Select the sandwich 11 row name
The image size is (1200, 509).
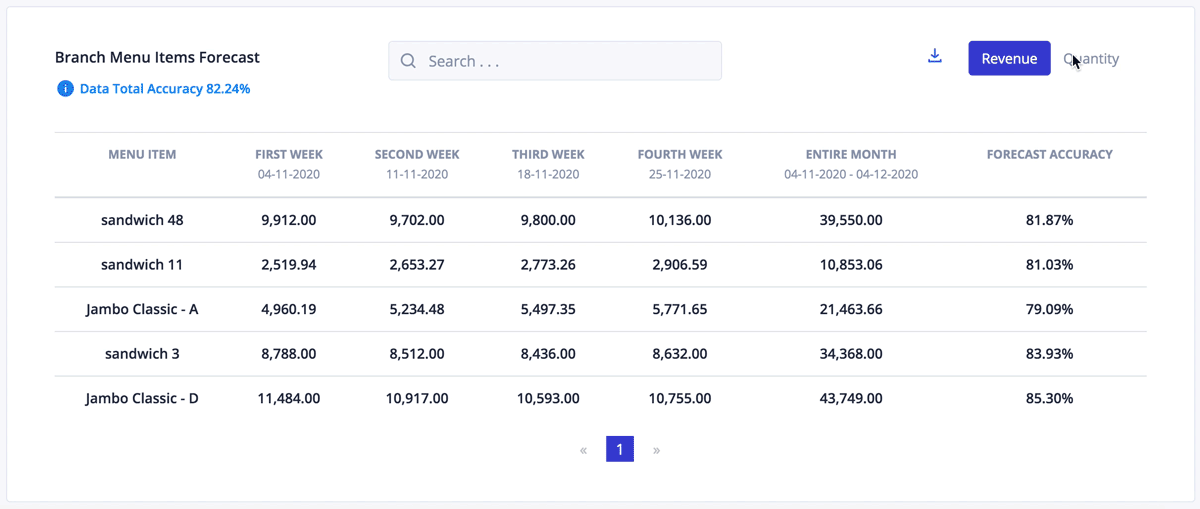point(142,265)
